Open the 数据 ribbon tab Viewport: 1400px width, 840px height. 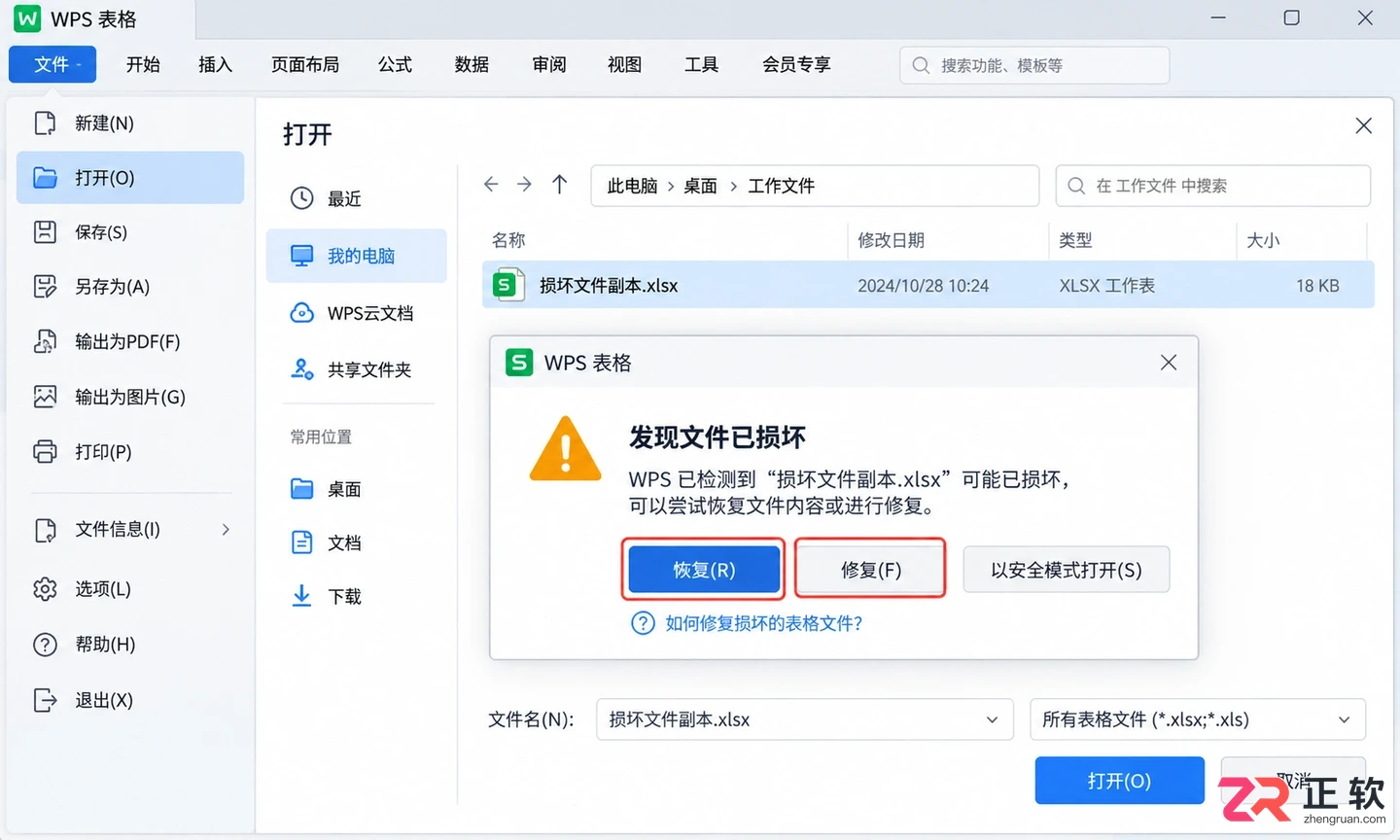(472, 64)
